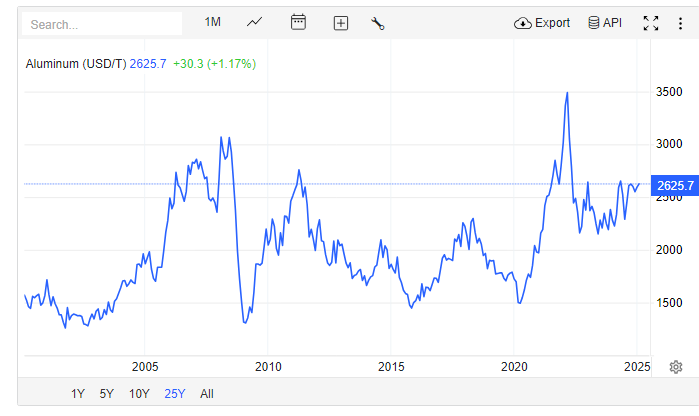Show All historical data range
Image resolution: width=699 pixels, height=416 pixels.
[x=207, y=393]
